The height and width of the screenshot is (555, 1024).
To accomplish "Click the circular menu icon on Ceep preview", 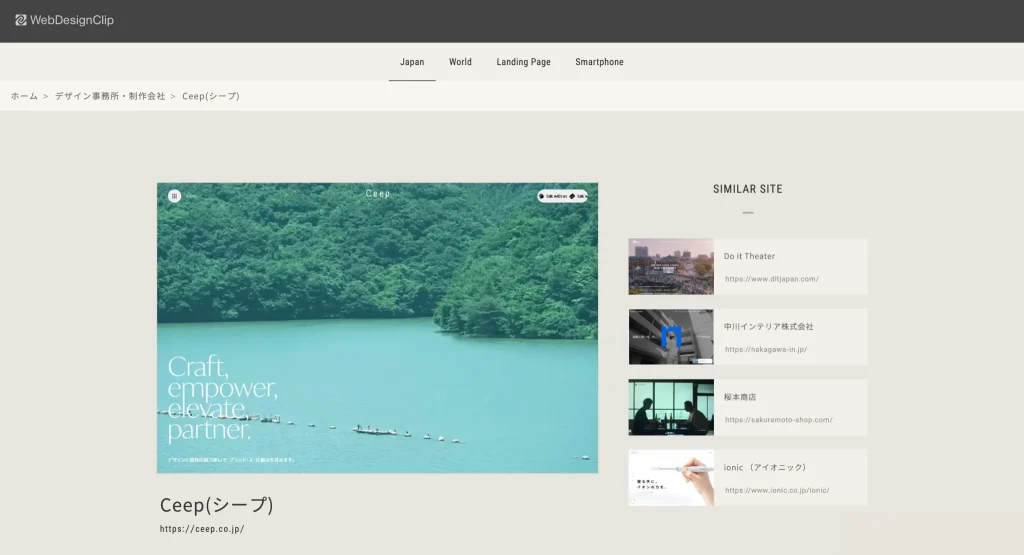I will [174, 196].
